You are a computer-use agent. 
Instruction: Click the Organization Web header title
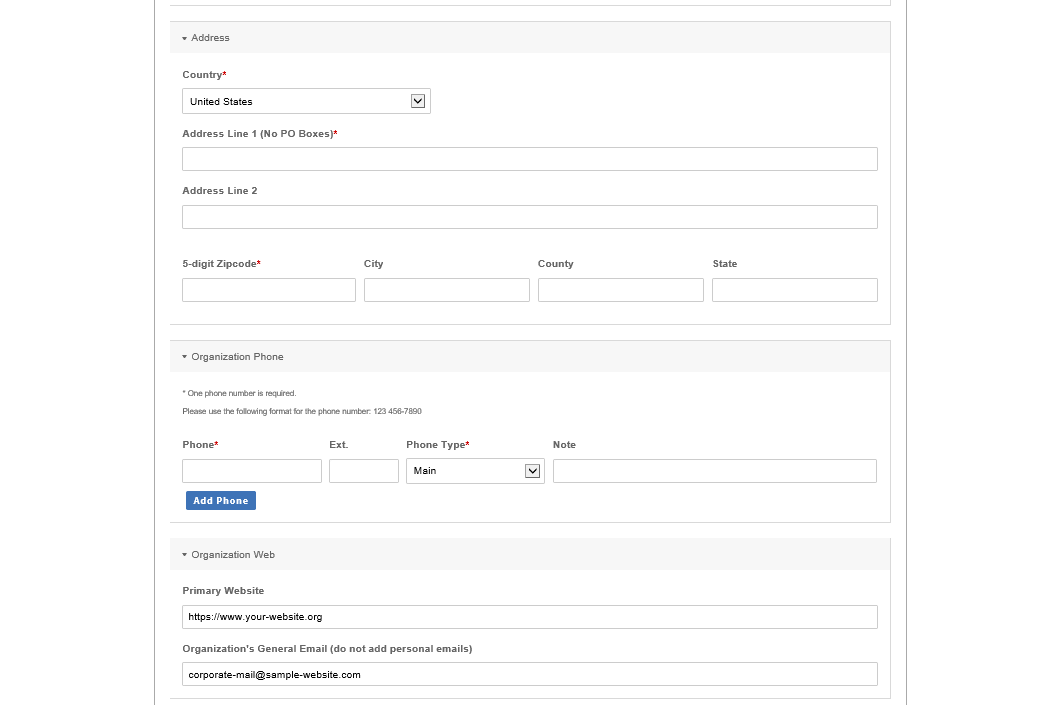pos(233,555)
